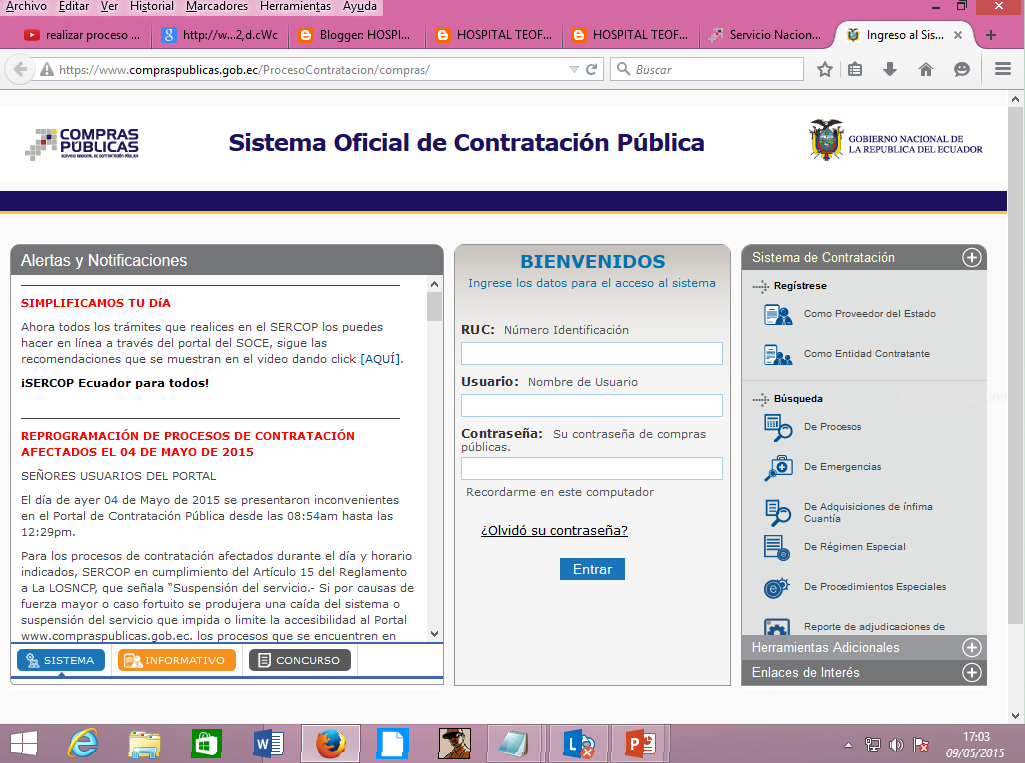Viewport: 1025px width, 763px height.
Task: Click the RUC identification field
Action: (591, 353)
